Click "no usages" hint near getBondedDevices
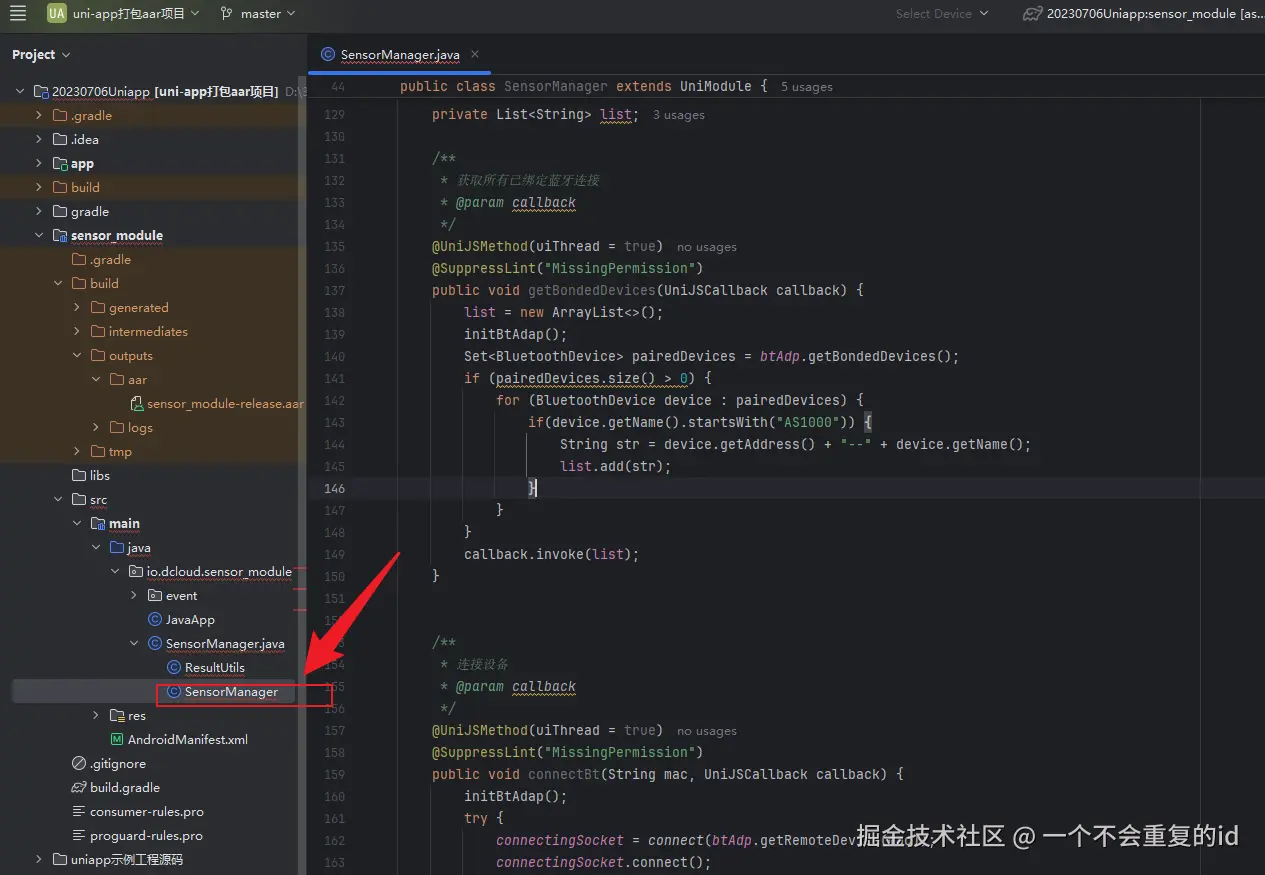The image size is (1265, 875). [x=706, y=247]
